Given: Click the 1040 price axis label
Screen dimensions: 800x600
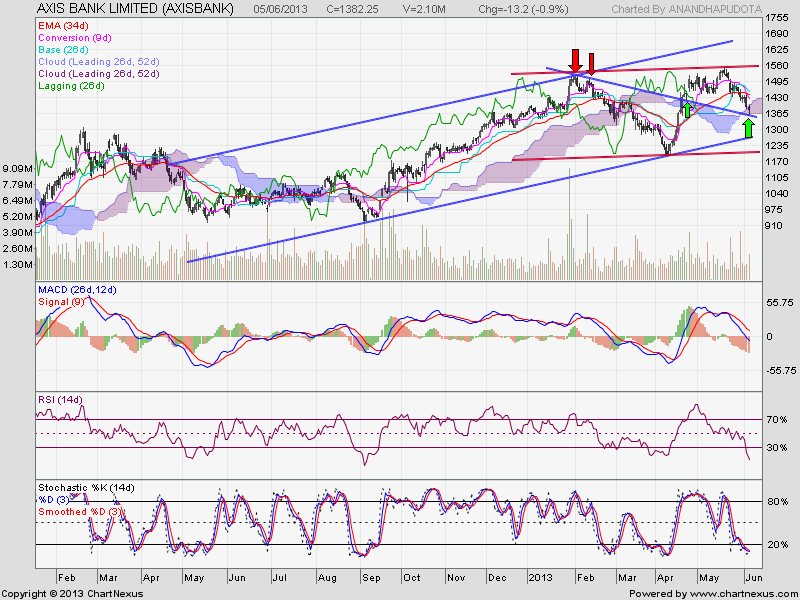Looking at the screenshot, I should [x=777, y=193].
